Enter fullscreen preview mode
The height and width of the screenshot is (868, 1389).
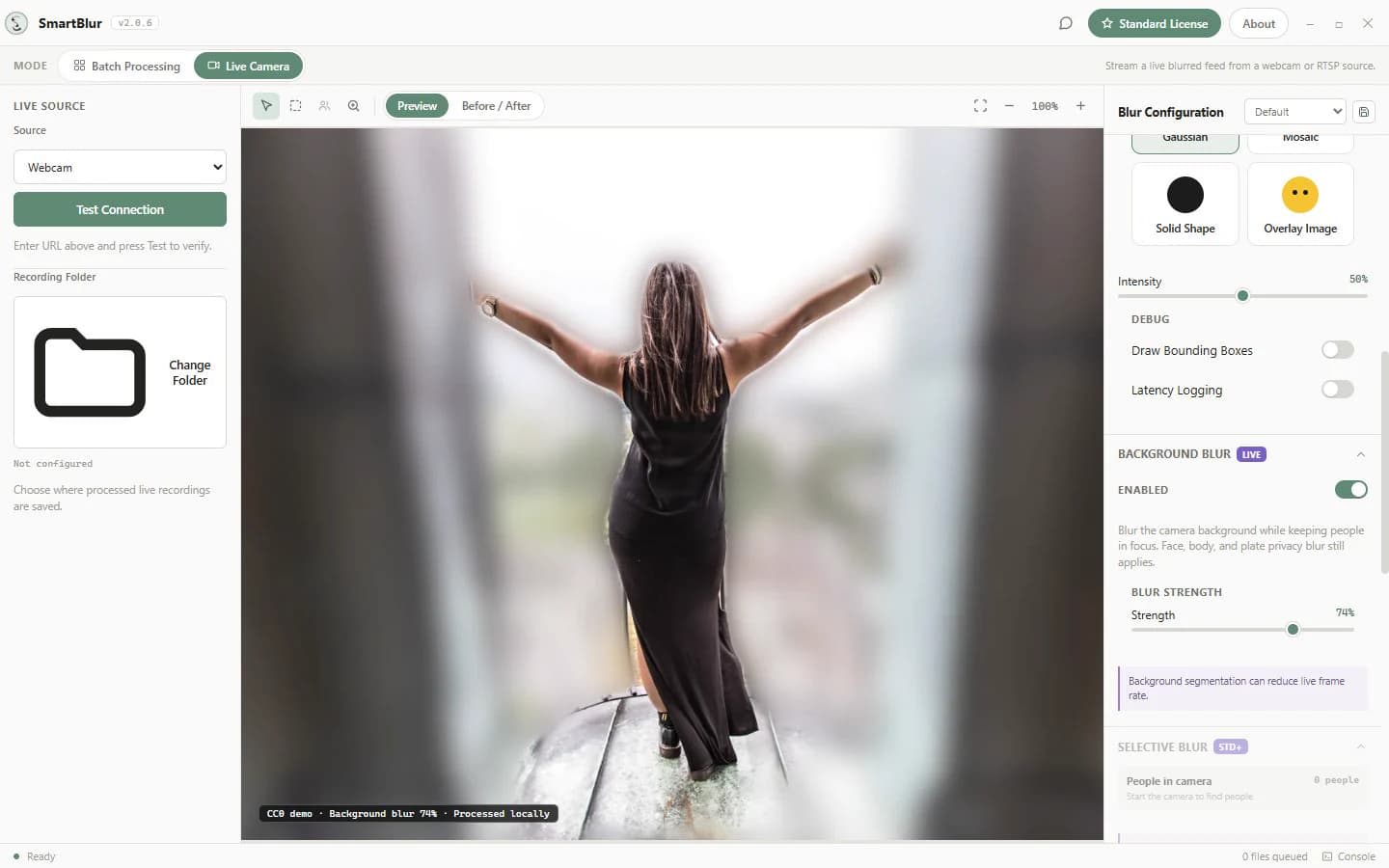980,106
